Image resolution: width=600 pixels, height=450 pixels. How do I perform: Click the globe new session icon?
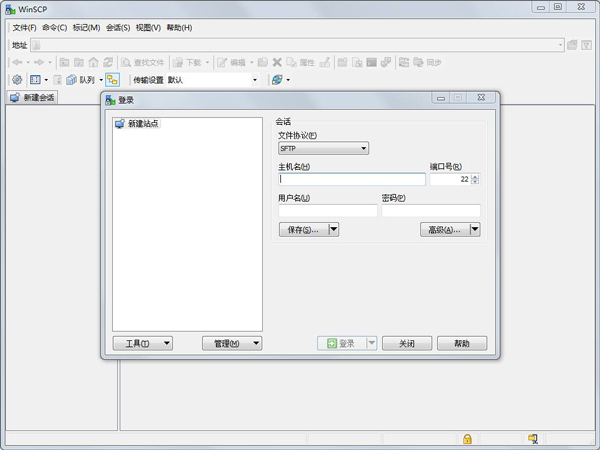[x=277, y=80]
